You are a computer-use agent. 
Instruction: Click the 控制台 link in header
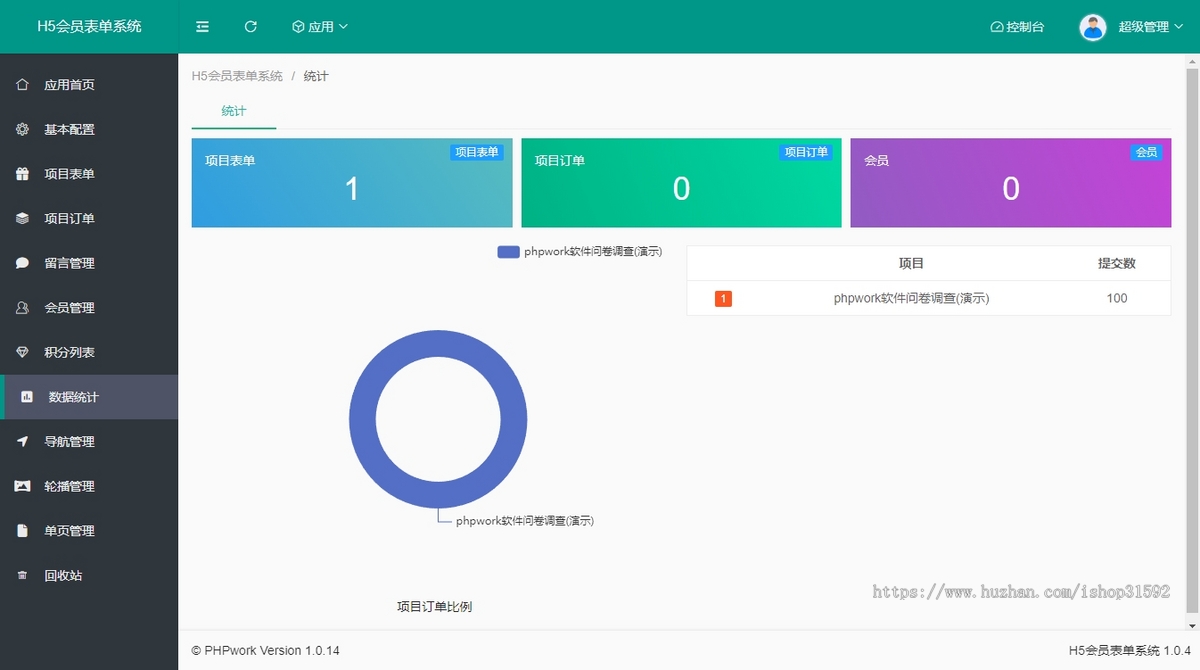coord(1017,27)
